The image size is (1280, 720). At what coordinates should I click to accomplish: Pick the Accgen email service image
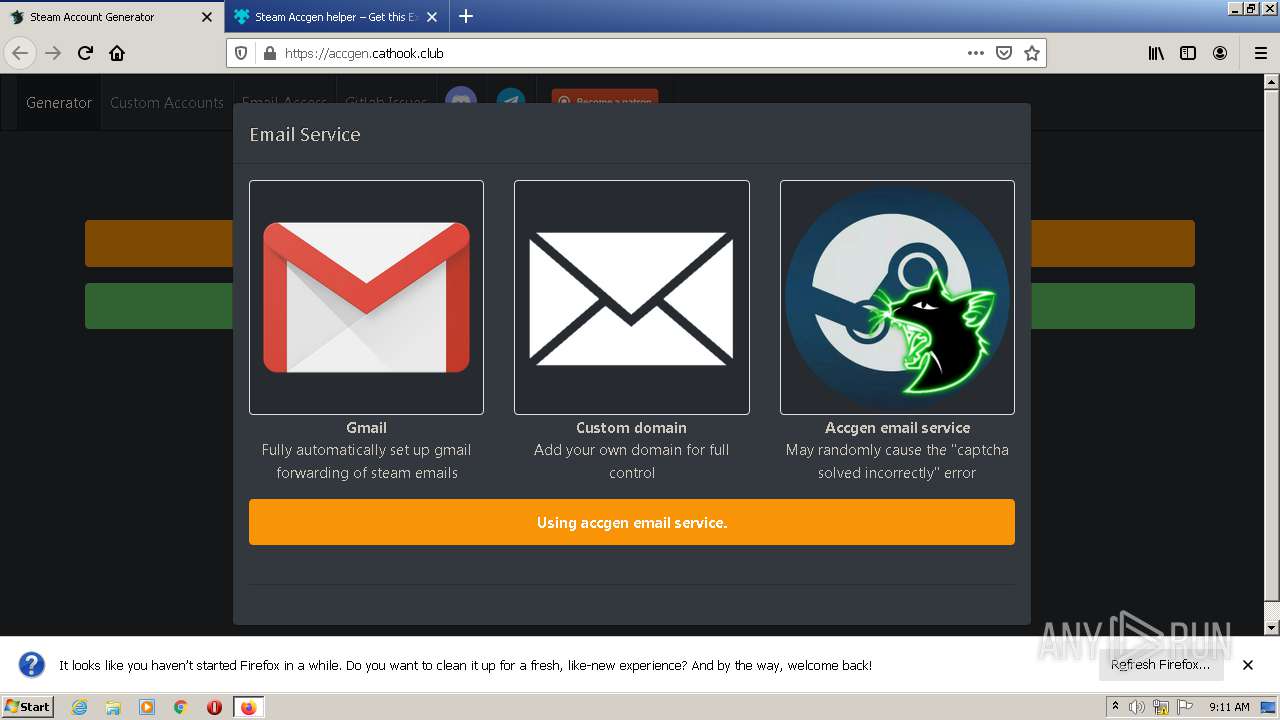[897, 297]
